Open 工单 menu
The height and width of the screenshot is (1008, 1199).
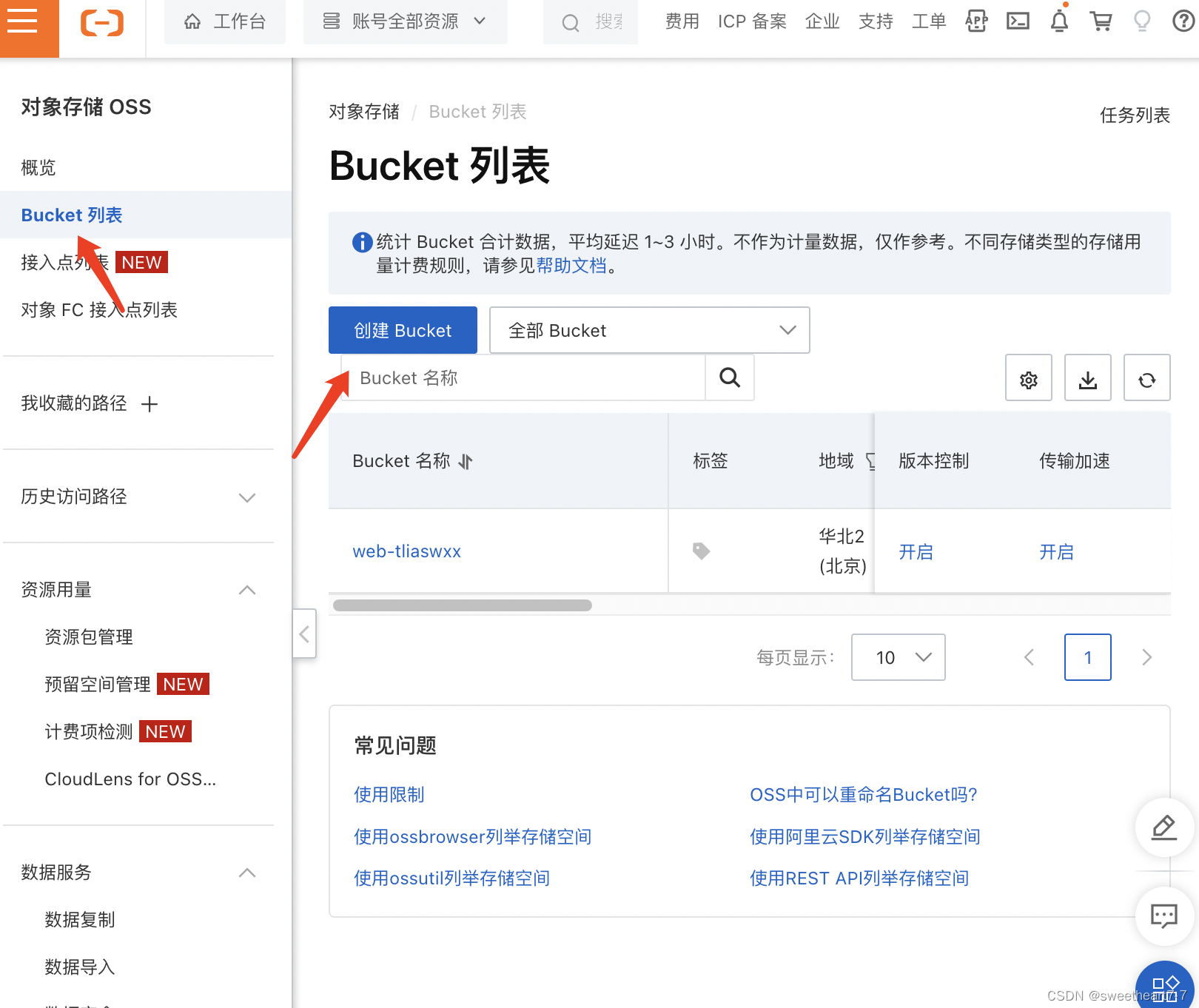pos(929,21)
